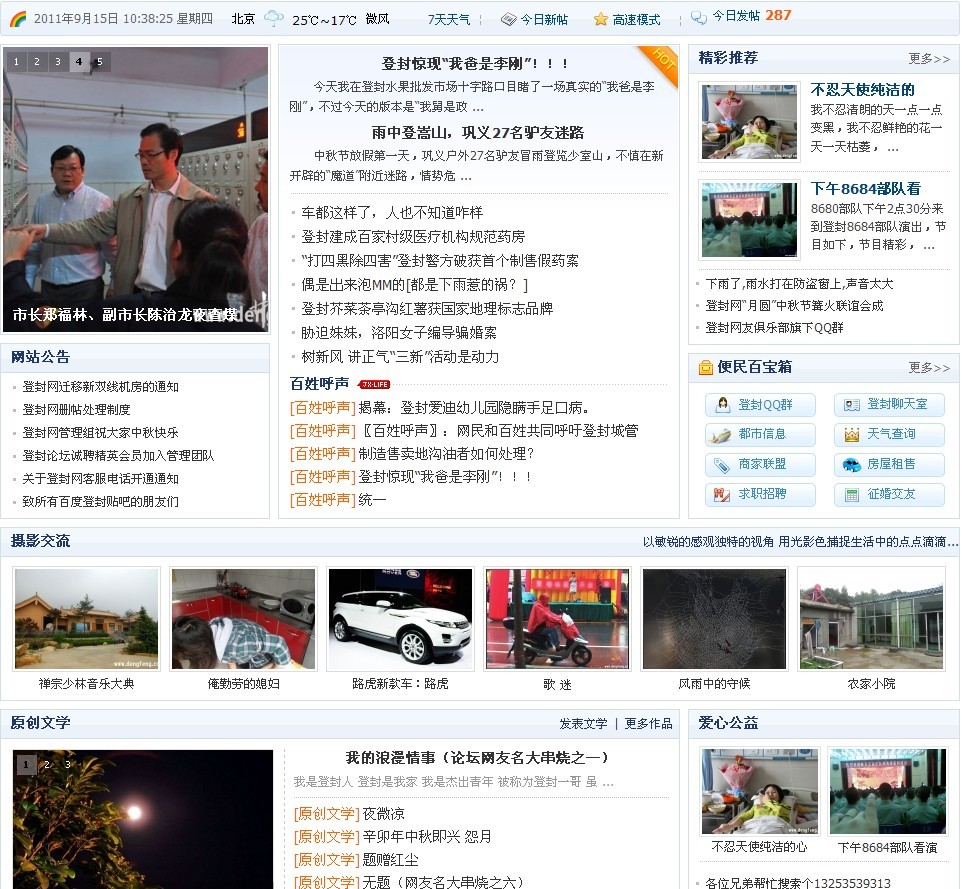Click 发表文学 link
The width and height of the screenshot is (962, 889).
pos(583,723)
